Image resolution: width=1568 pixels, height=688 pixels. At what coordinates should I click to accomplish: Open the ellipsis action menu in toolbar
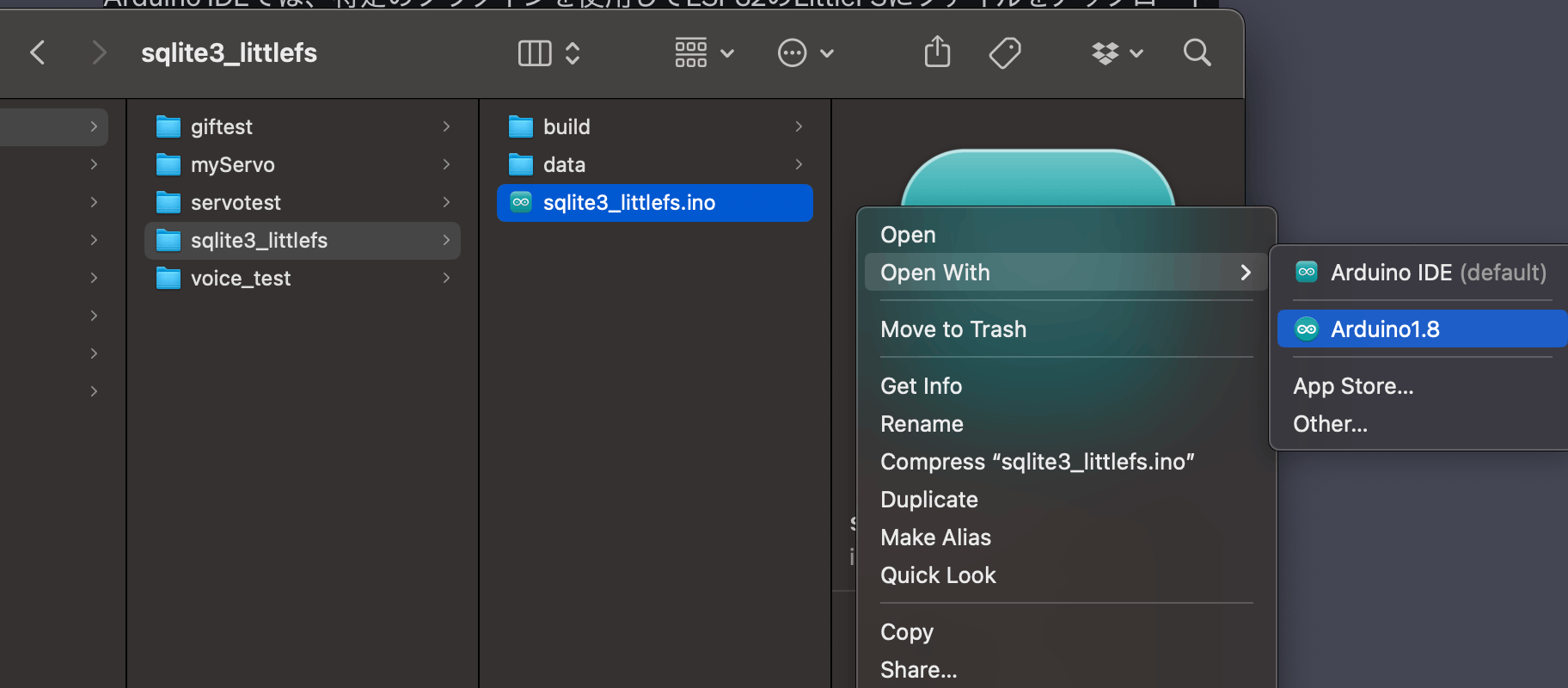(x=805, y=53)
